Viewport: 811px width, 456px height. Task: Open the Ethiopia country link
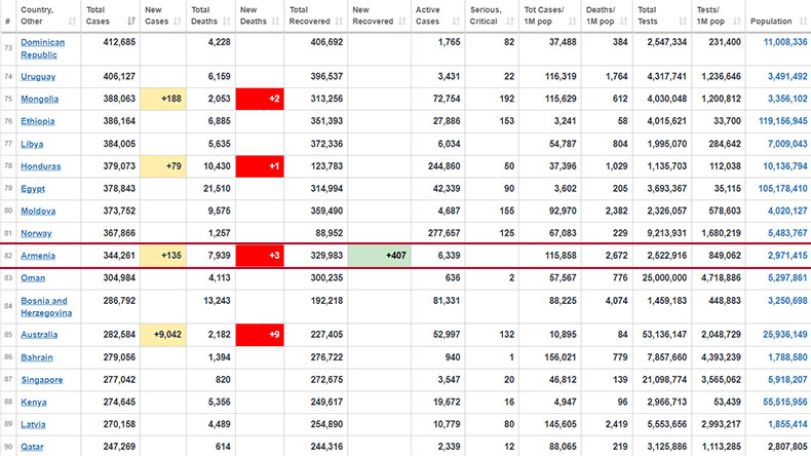click(37, 121)
